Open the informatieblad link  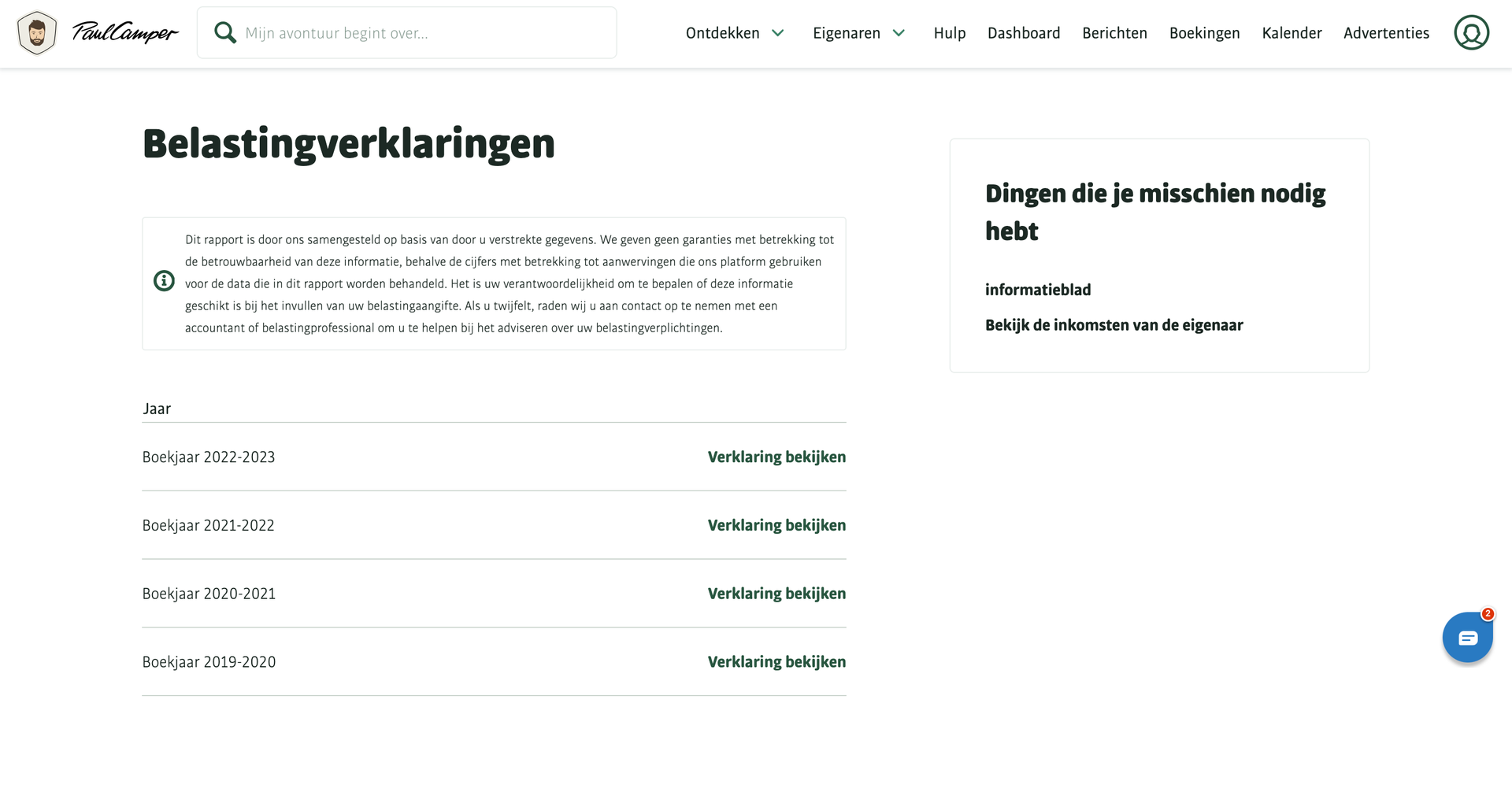pos(1038,290)
